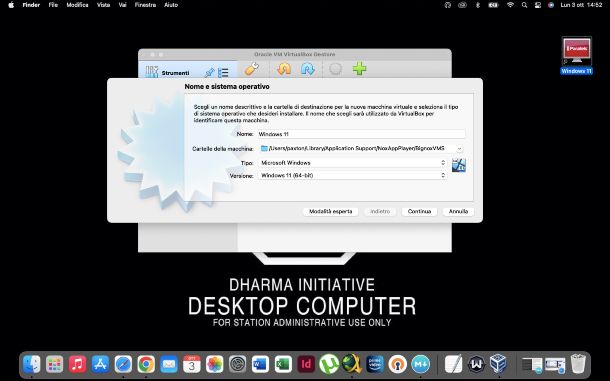This screenshot has height=381, width=610.
Task: Open Spotlight search in the menu bar
Action: tap(524, 5)
